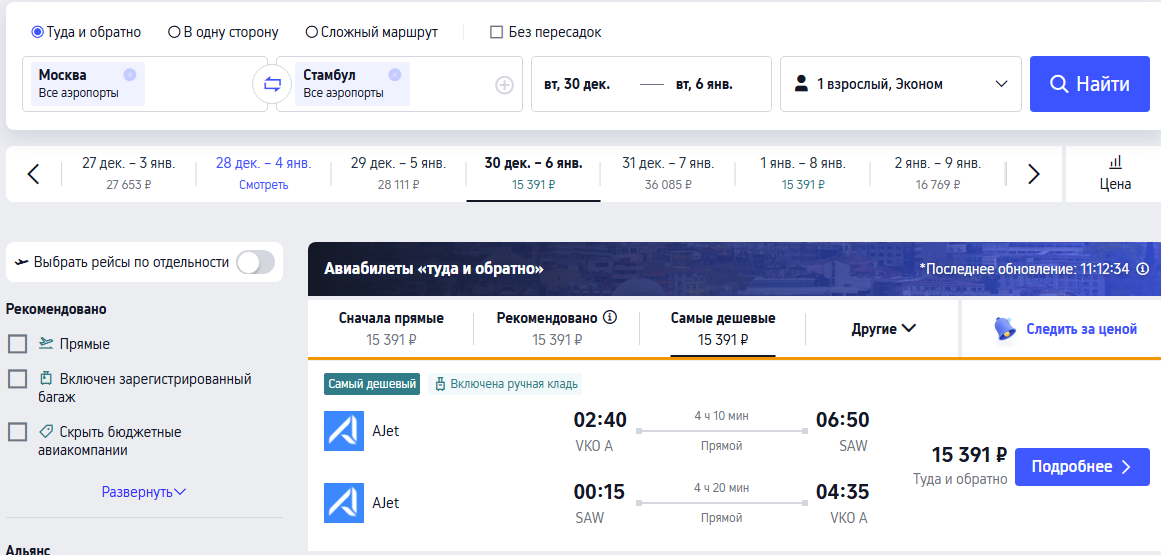The height and width of the screenshot is (555, 1161).
Task: Remove Москва from origin field
Action: tap(130, 74)
